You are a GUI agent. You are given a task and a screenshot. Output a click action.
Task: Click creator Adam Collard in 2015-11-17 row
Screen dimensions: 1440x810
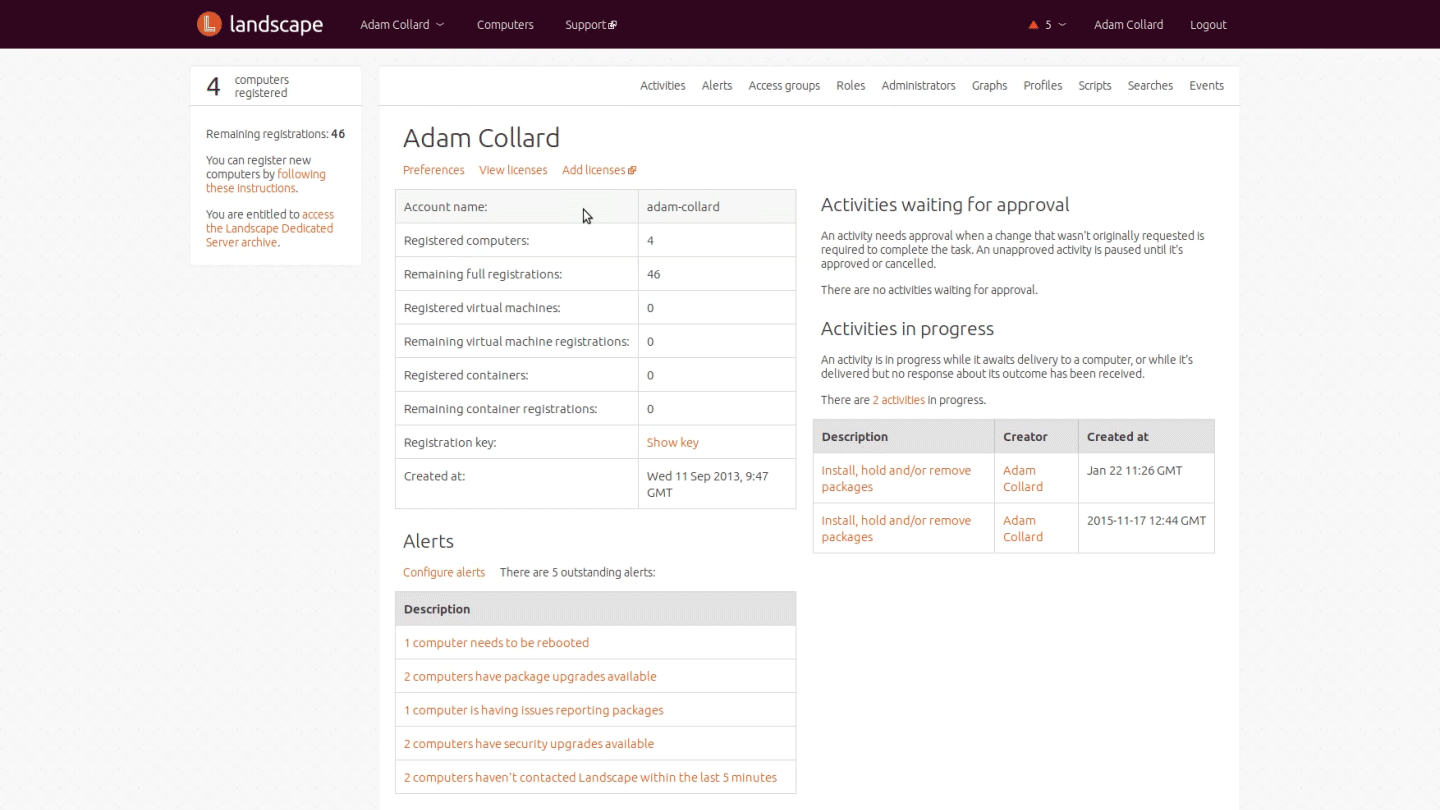click(1023, 528)
